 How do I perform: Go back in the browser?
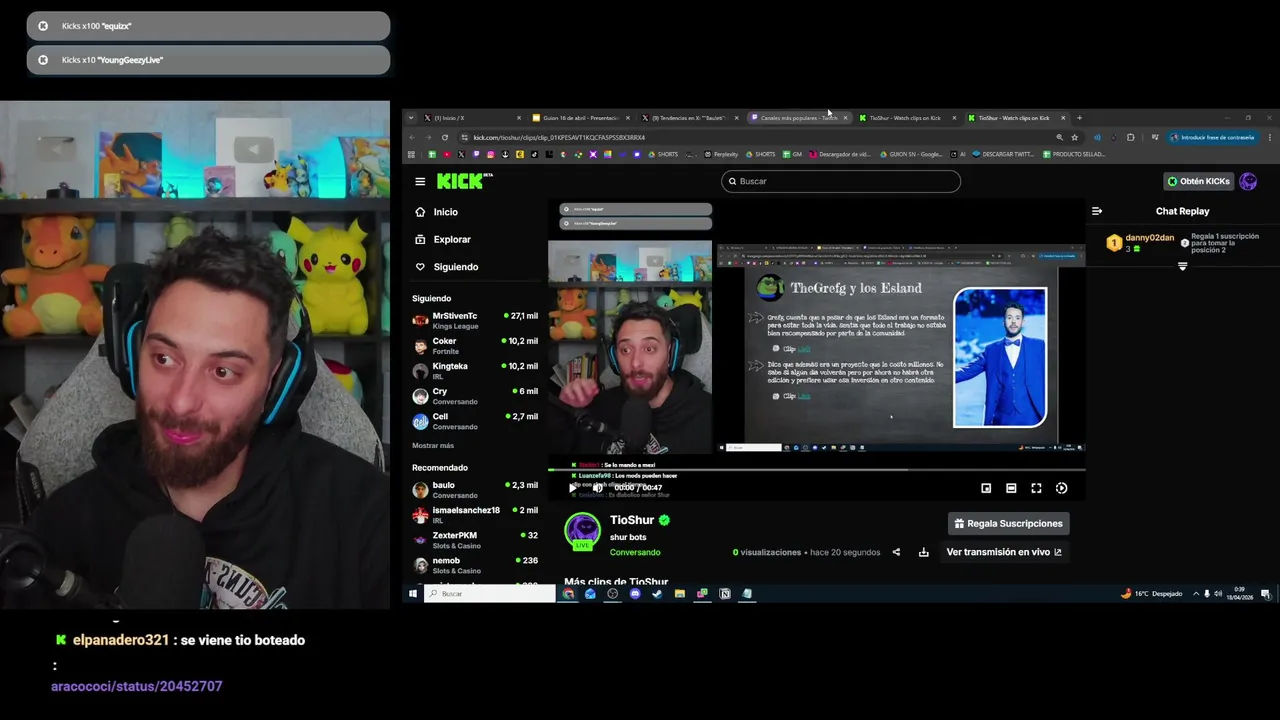coord(412,137)
